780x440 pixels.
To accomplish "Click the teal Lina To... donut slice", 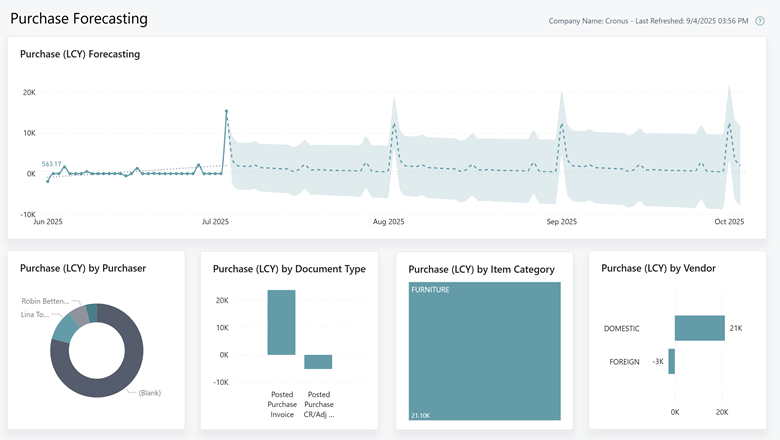I will point(67,325).
